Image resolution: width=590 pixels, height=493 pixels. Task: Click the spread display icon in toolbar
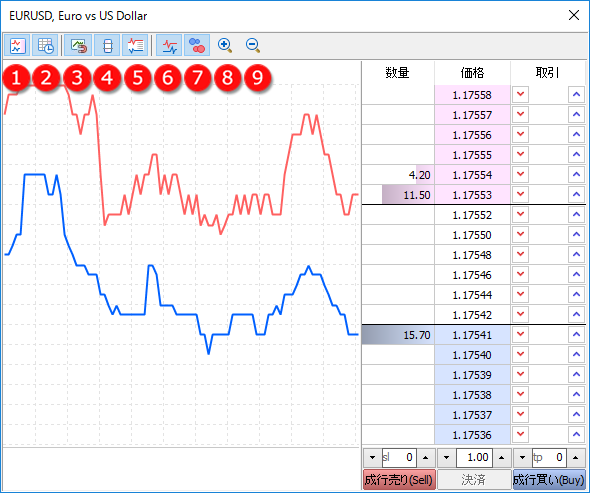(x=108, y=46)
